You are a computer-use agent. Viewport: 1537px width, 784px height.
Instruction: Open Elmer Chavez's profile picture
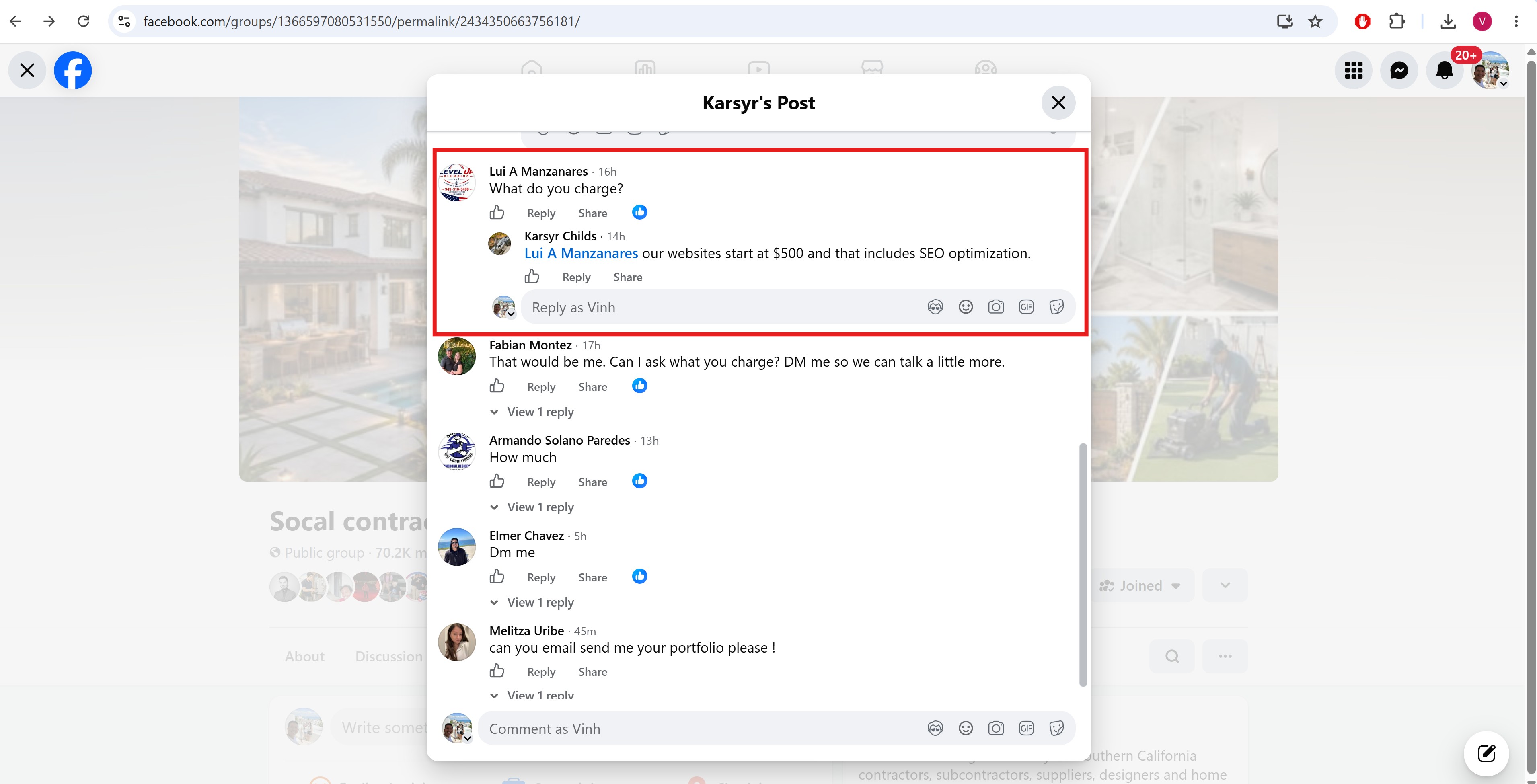(457, 546)
